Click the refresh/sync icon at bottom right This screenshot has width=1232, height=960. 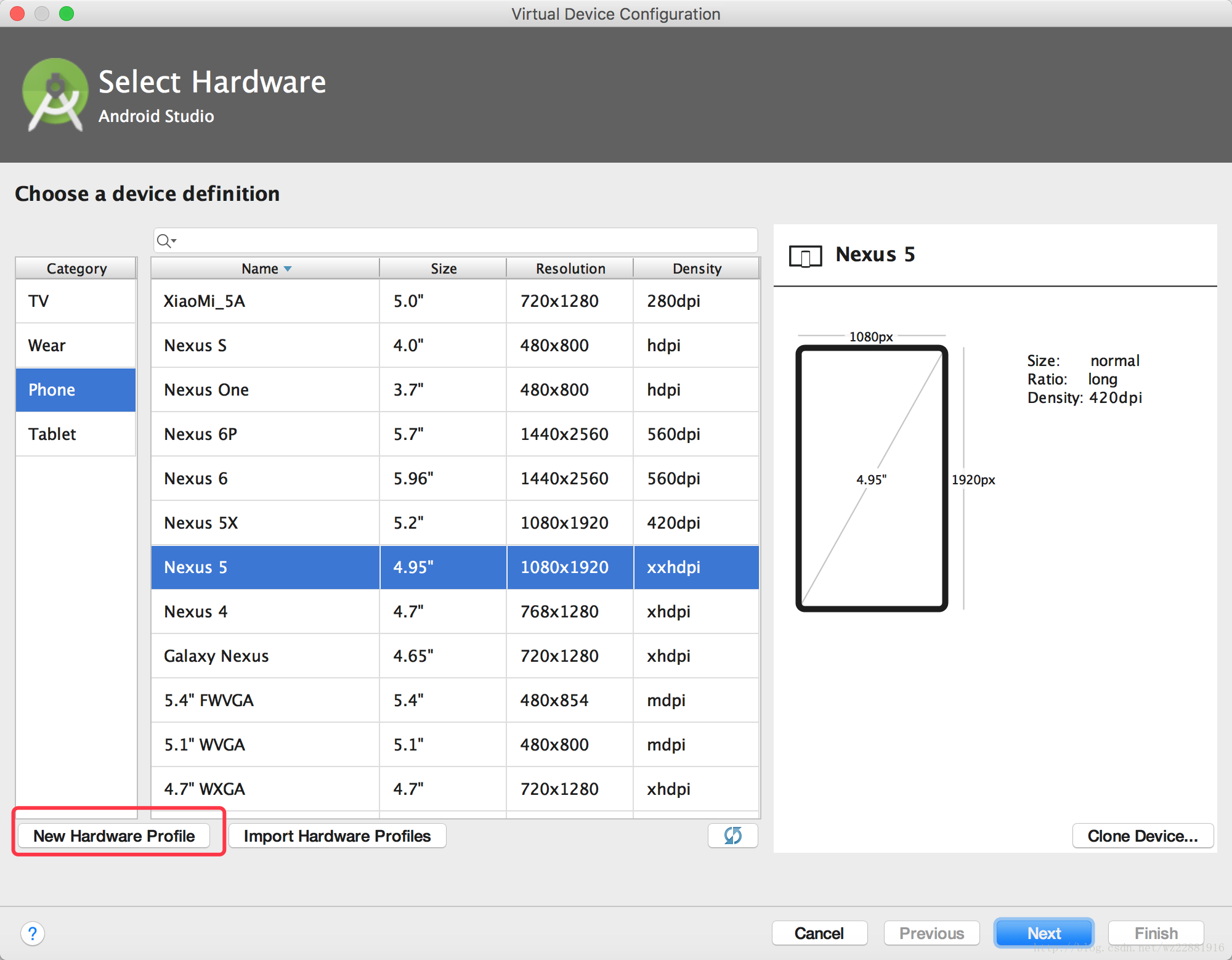(x=733, y=833)
